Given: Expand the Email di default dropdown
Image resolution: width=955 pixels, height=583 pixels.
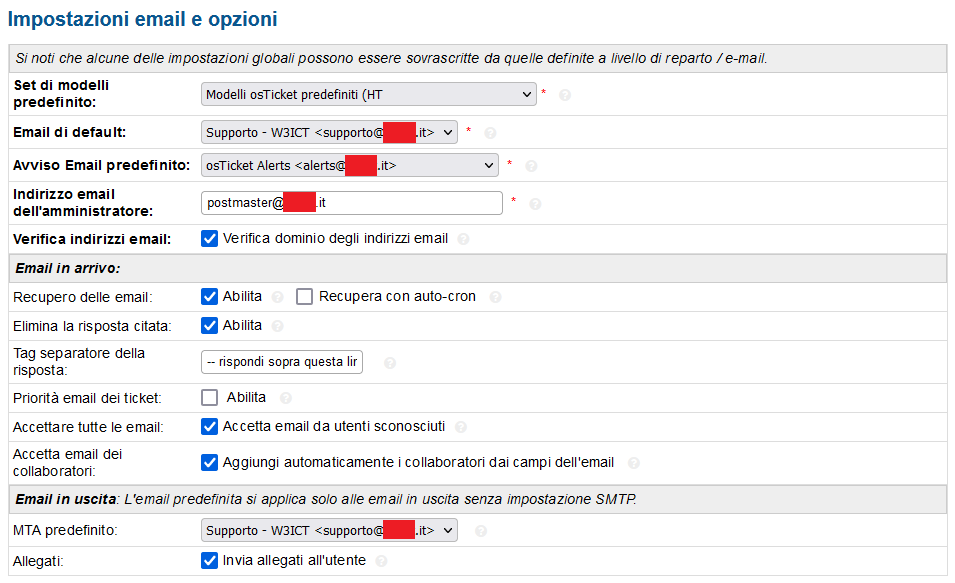Looking at the screenshot, I should pos(329,132).
